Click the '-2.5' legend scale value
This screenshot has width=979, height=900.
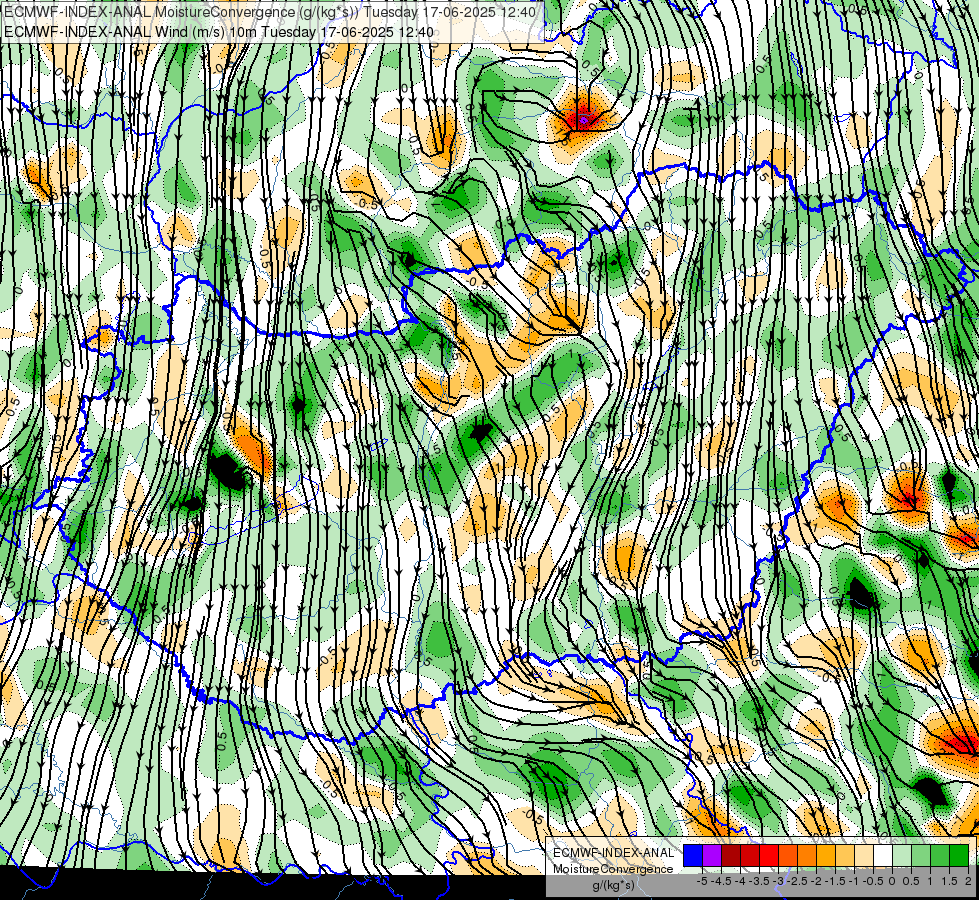tap(797, 881)
